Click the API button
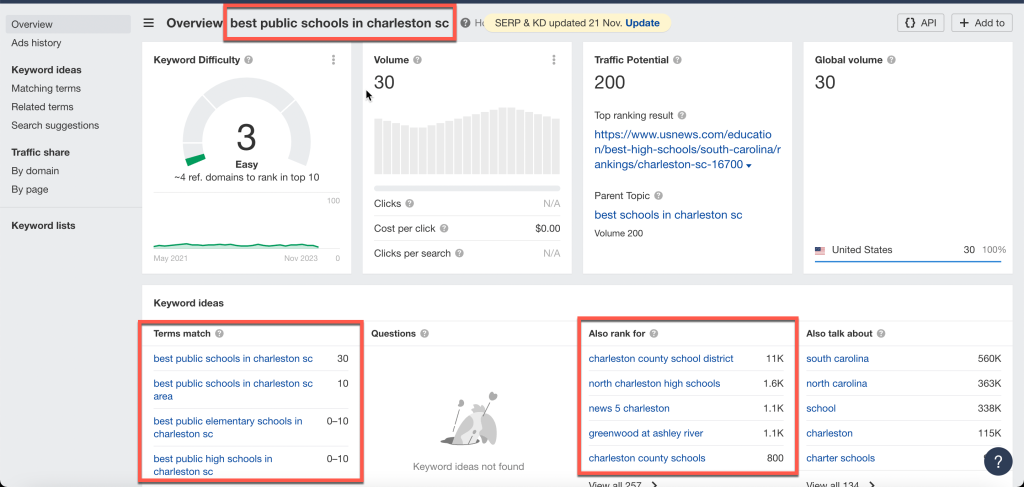1024x487 pixels. [920, 23]
